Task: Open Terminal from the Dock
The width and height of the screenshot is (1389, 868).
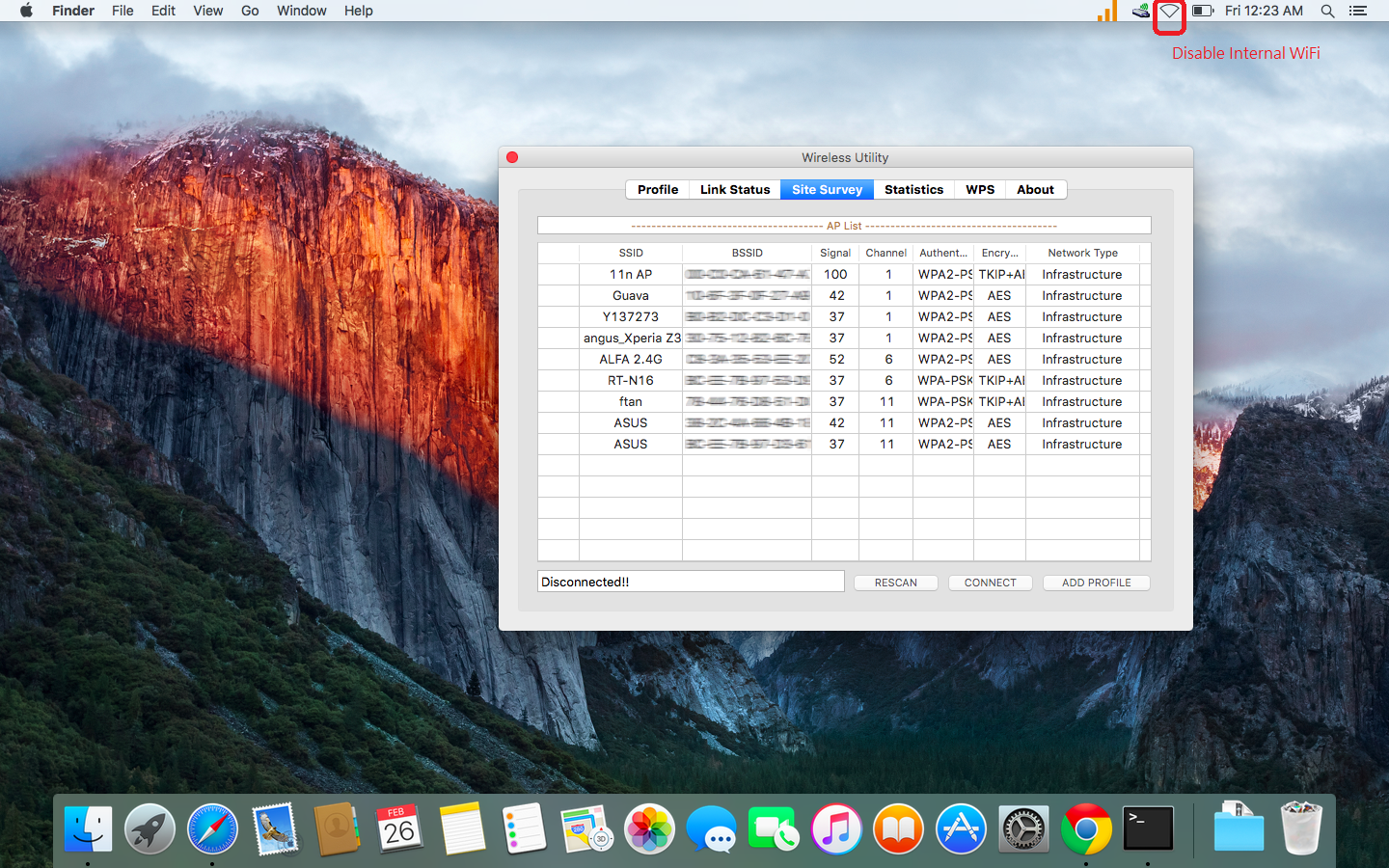Action: pyautogui.click(x=1148, y=828)
